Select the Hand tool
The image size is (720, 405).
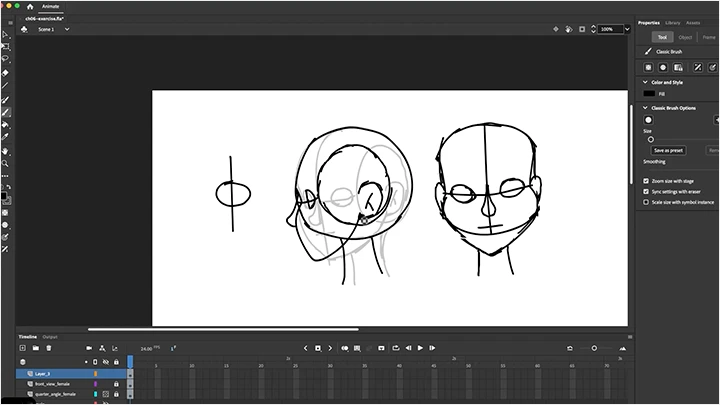(x=6, y=151)
